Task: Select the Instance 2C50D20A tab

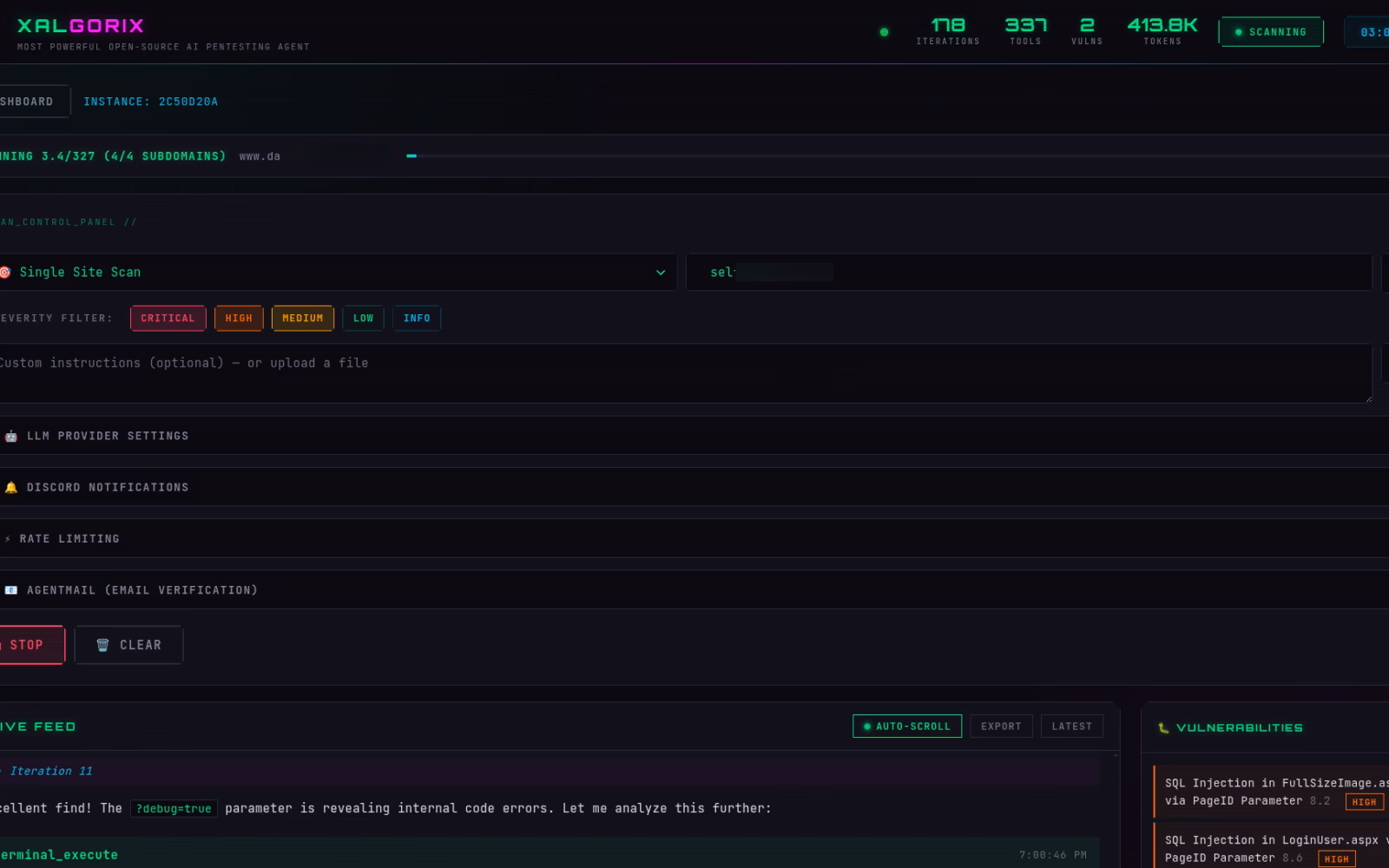Action: [x=151, y=102]
